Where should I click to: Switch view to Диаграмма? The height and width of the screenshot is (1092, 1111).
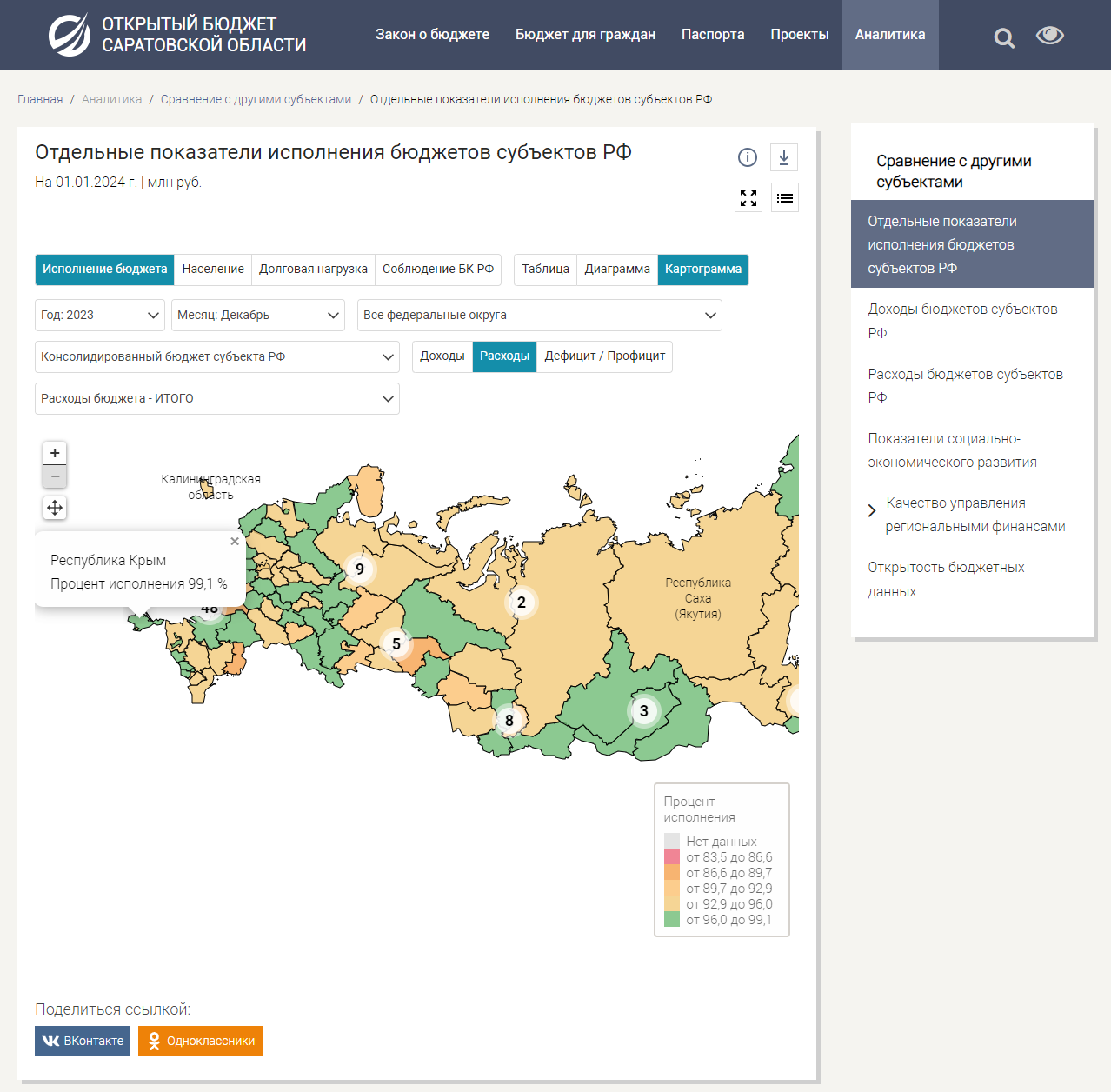617,270
